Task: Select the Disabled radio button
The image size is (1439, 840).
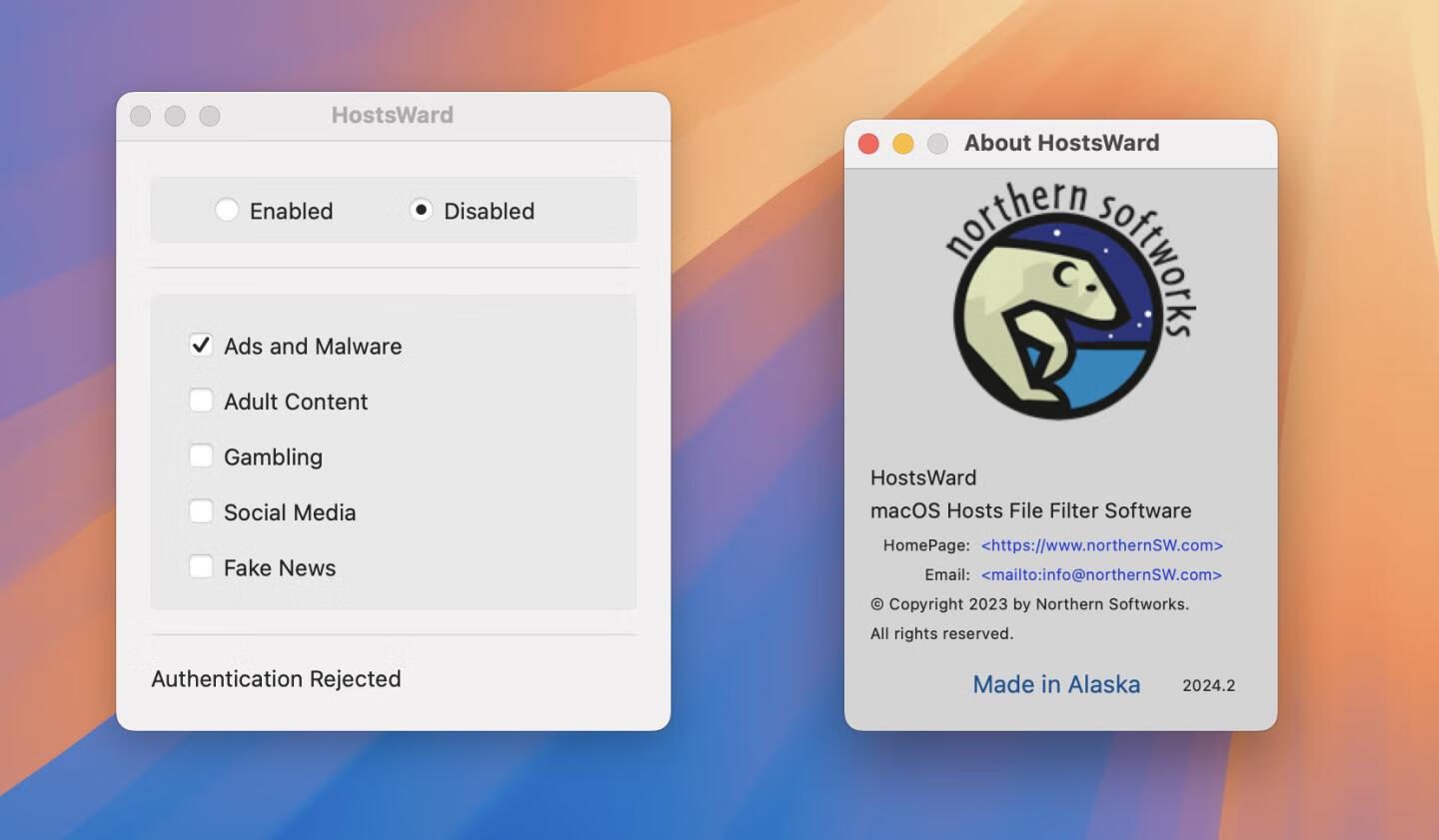Action: click(x=422, y=210)
